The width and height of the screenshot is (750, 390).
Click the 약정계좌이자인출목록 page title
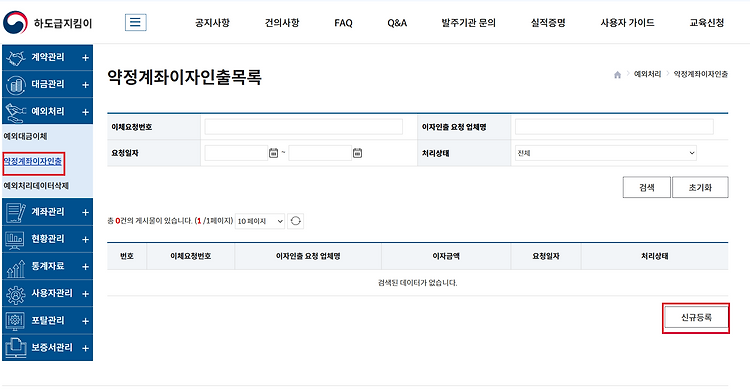click(184, 77)
